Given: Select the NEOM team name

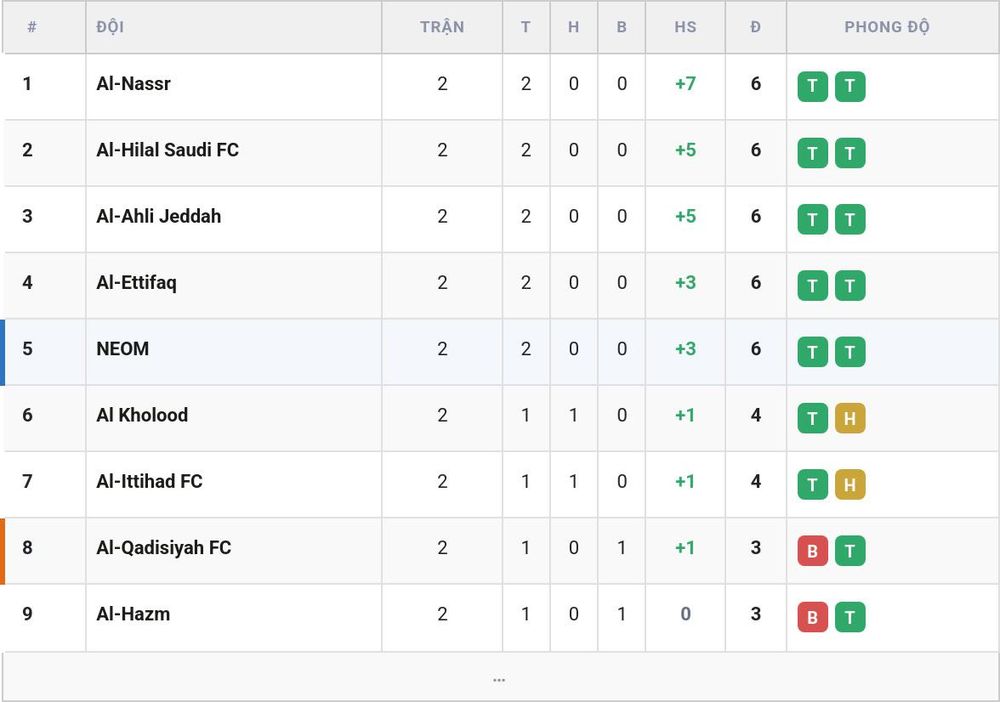Looking at the screenshot, I should 122,349.
